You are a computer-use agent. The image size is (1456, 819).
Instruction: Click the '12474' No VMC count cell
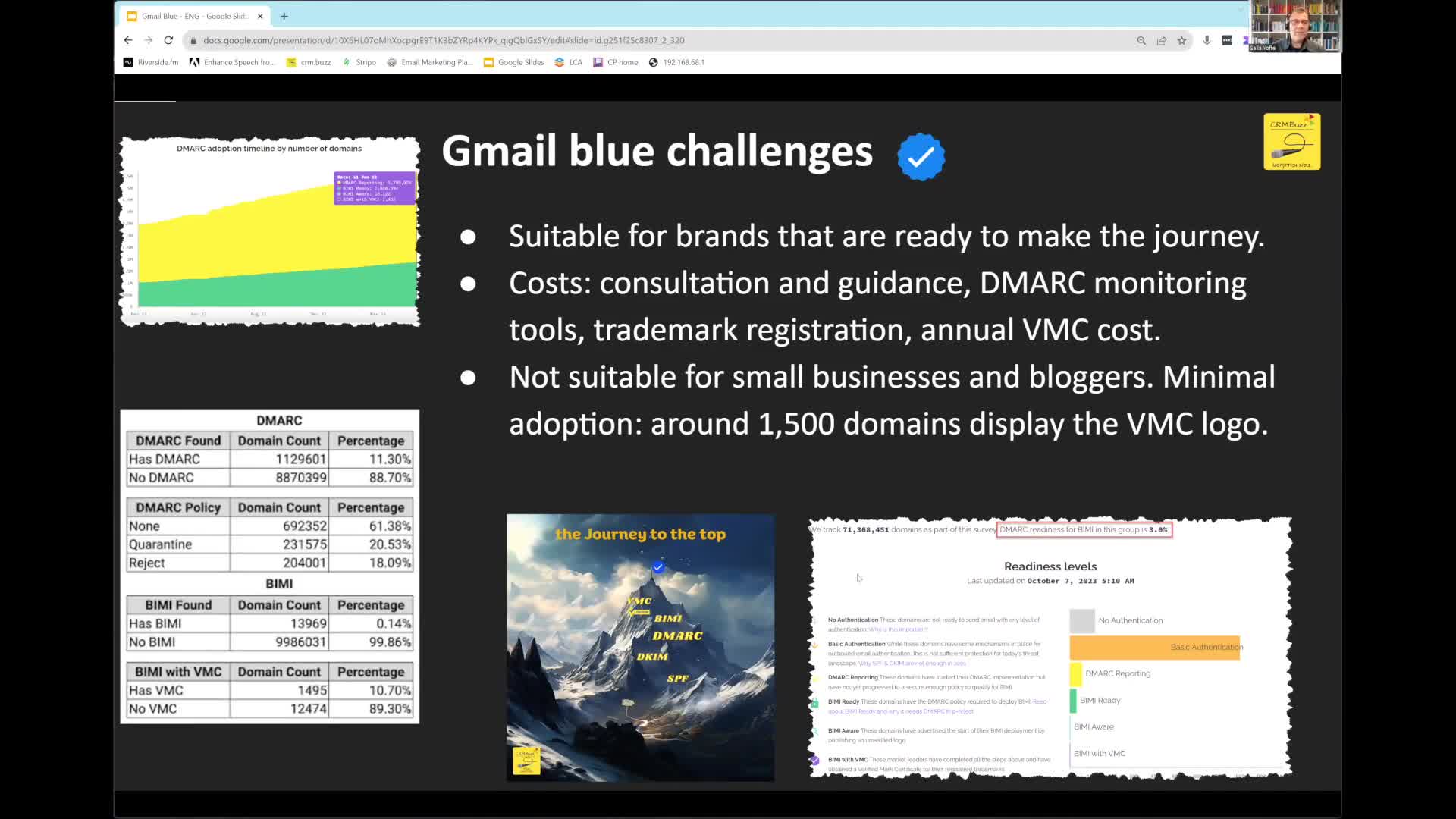pyautogui.click(x=280, y=709)
